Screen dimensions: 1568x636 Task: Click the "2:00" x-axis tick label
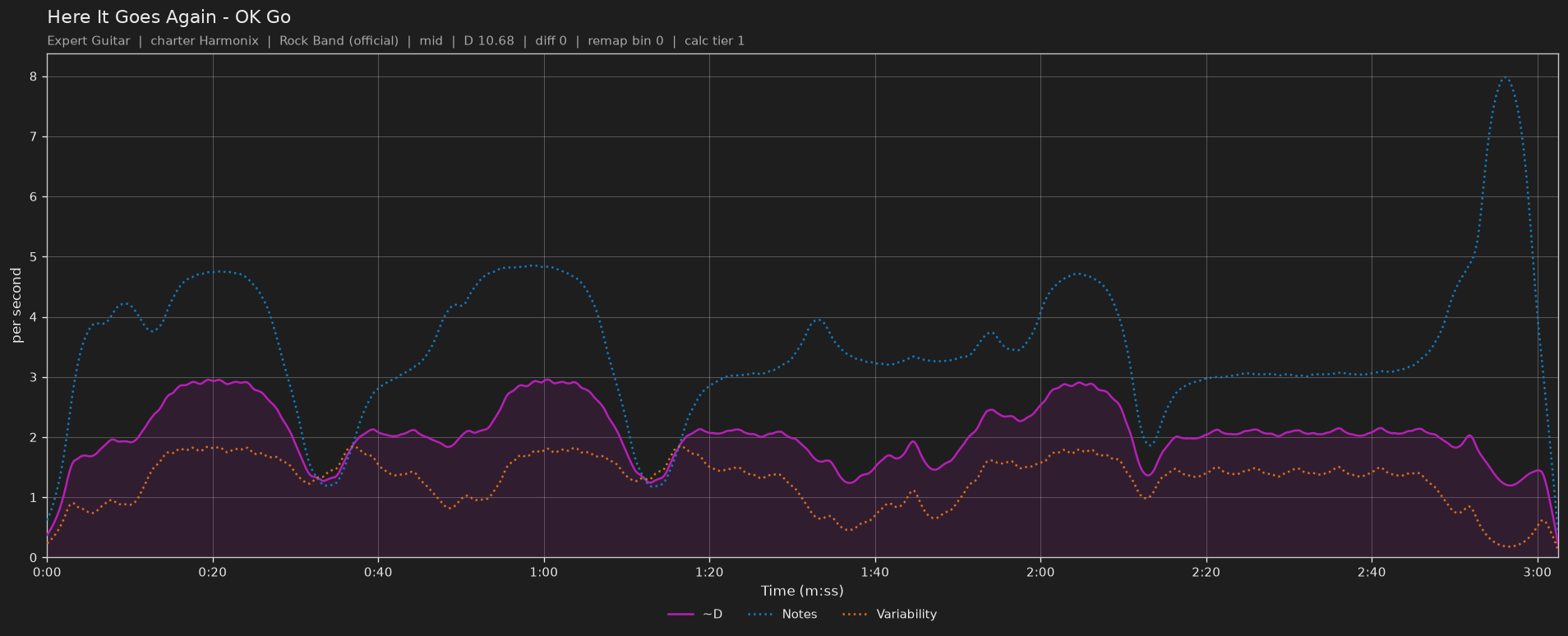[1040, 572]
